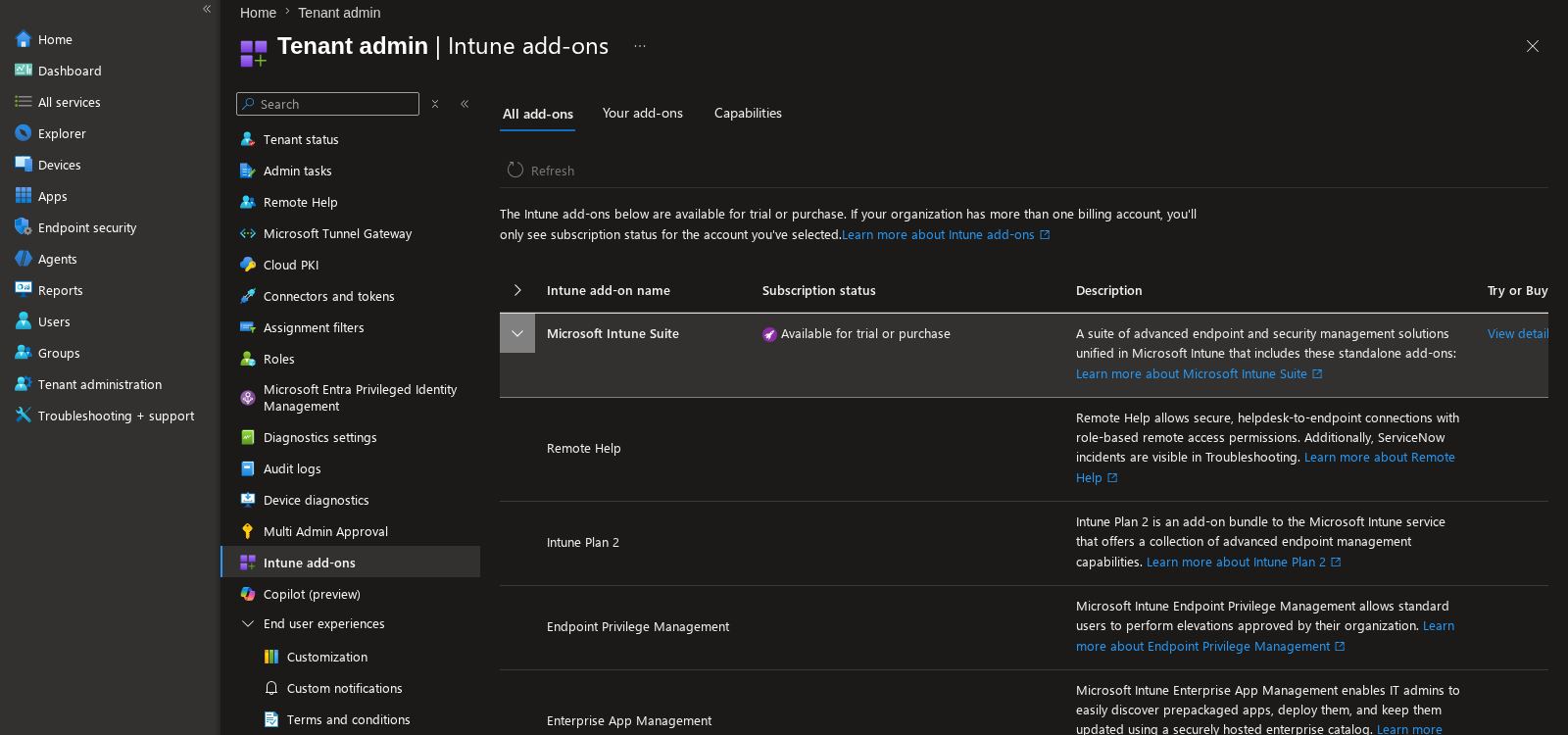Click the Devices icon in sidebar

coord(24,165)
